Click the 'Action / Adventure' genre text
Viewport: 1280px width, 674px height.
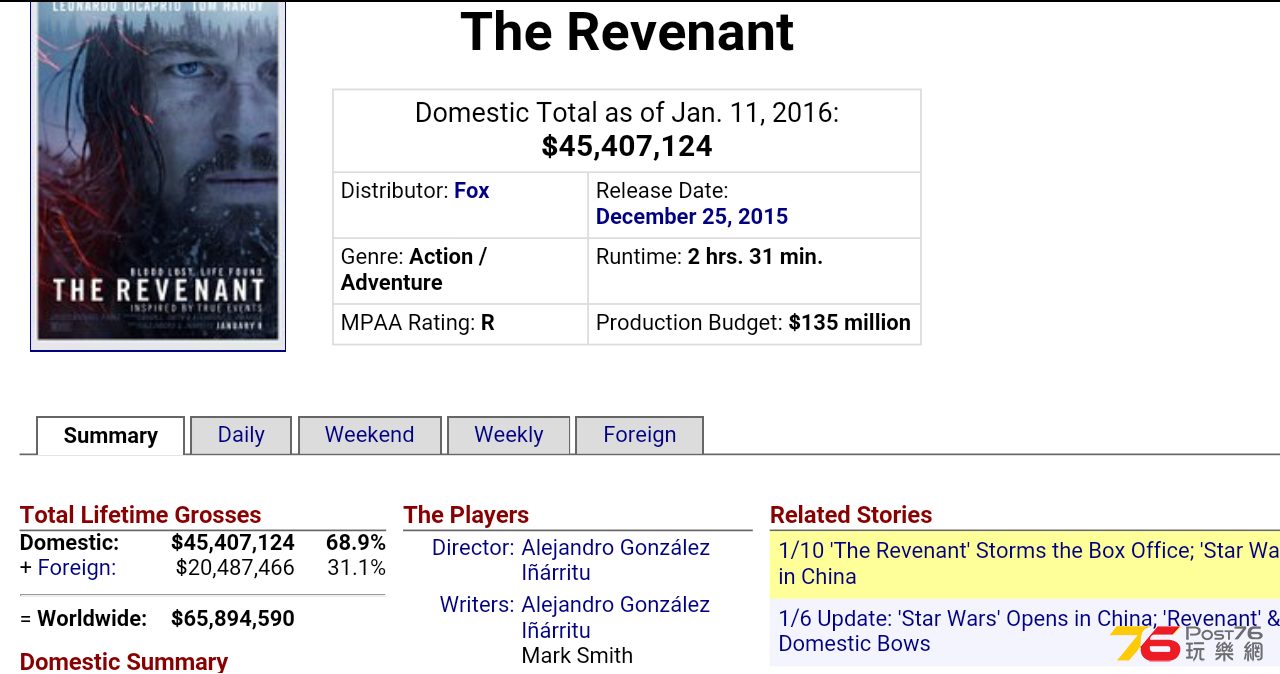pos(414,270)
